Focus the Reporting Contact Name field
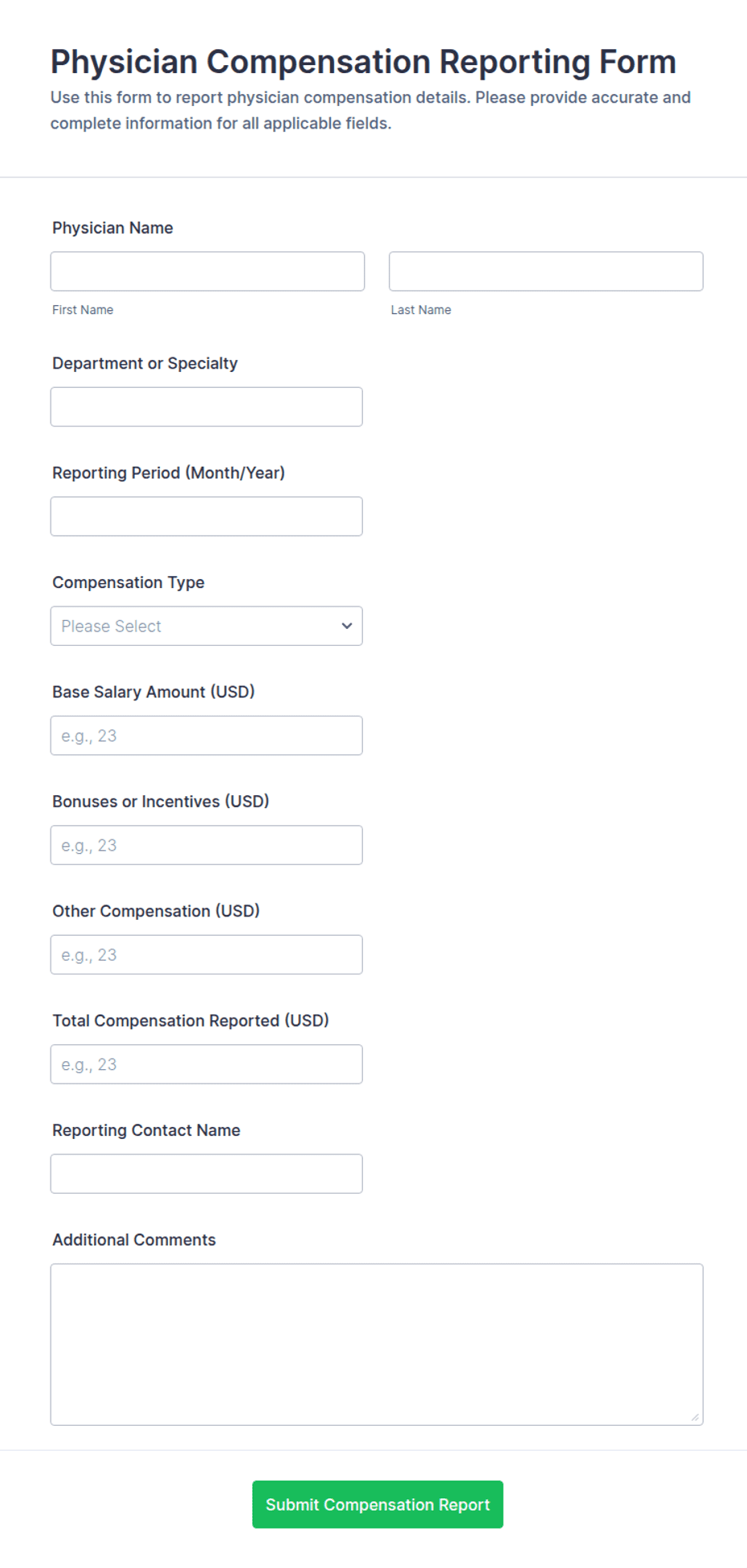This screenshot has height=1568, width=747. coord(206,1174)
